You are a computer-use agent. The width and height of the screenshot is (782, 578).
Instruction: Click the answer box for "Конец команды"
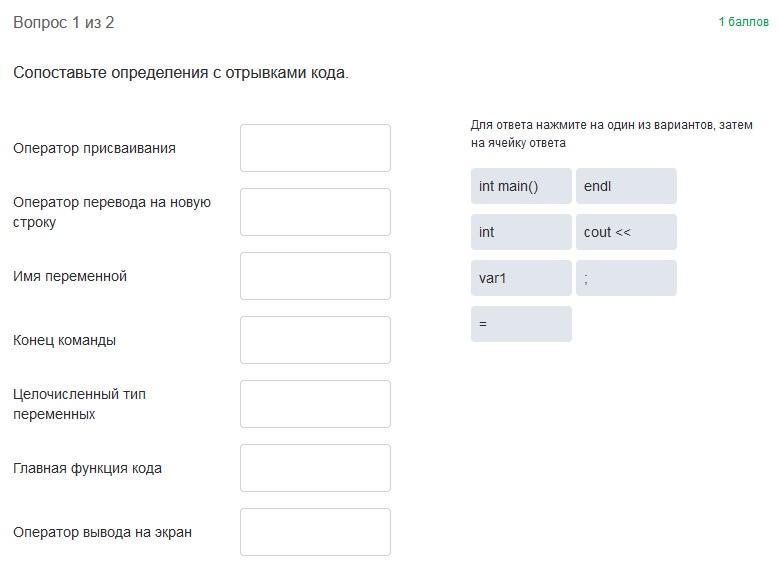click(x=315, y=340)
